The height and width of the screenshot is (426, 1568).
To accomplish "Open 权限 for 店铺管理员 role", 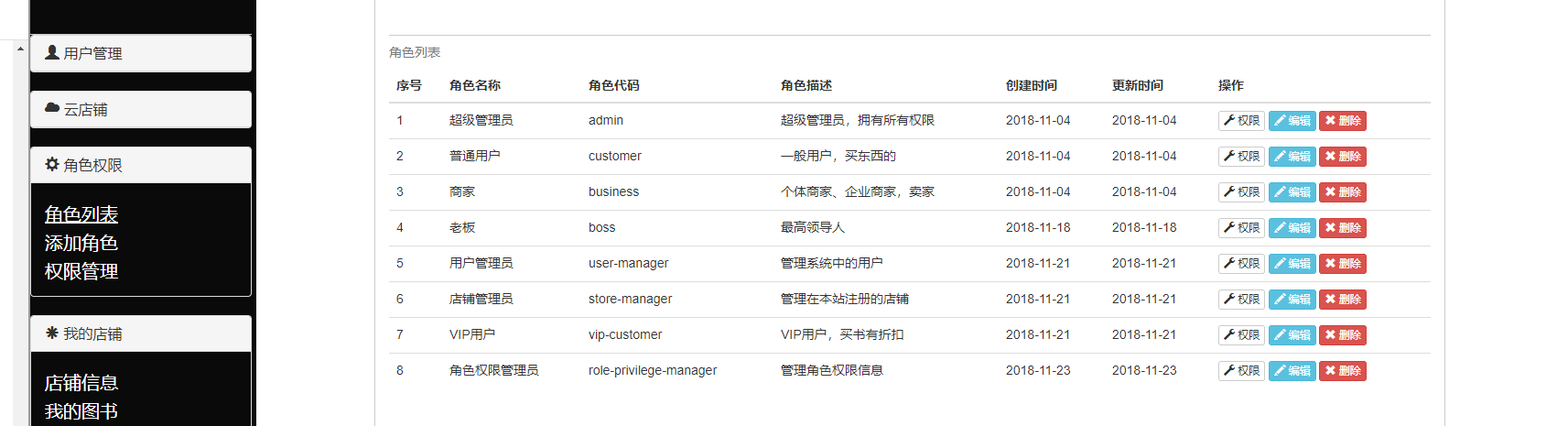I will click(x=1241, y=300).
